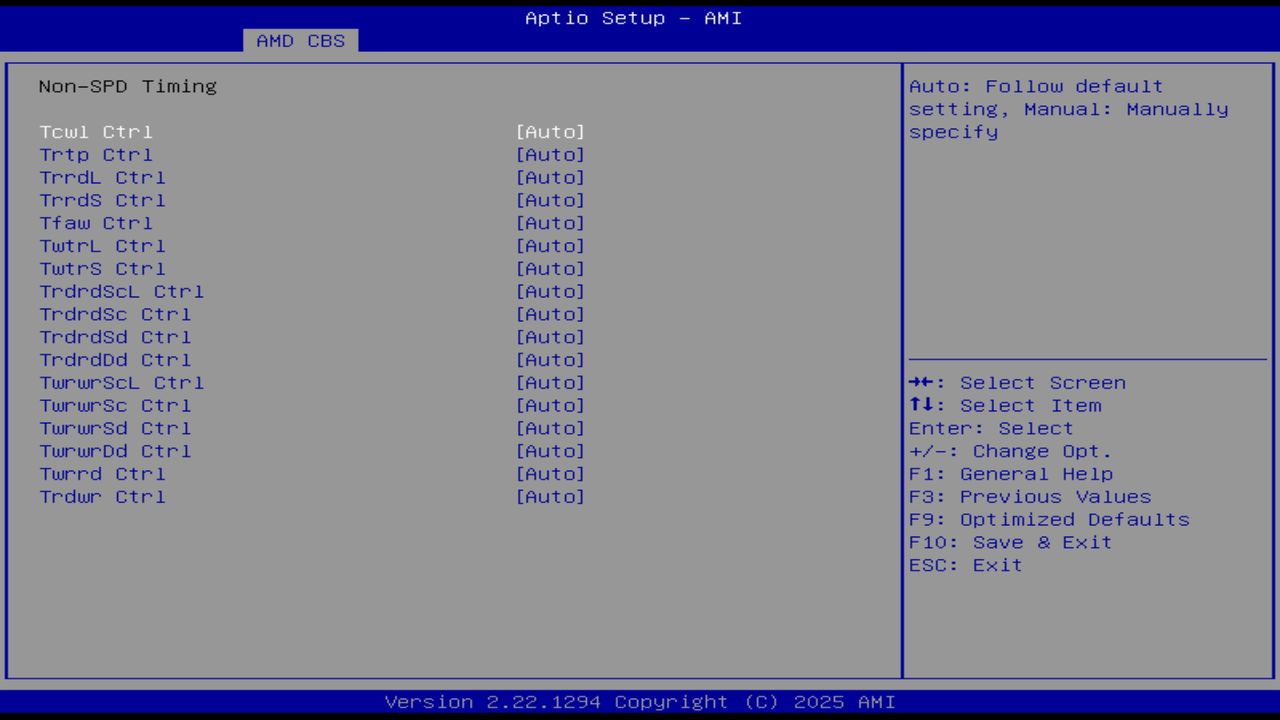This screenshot has height=720, width=1280.
Task: Open the TrdrdScL Ctrl setting dropdown
Action: point(551,291)
